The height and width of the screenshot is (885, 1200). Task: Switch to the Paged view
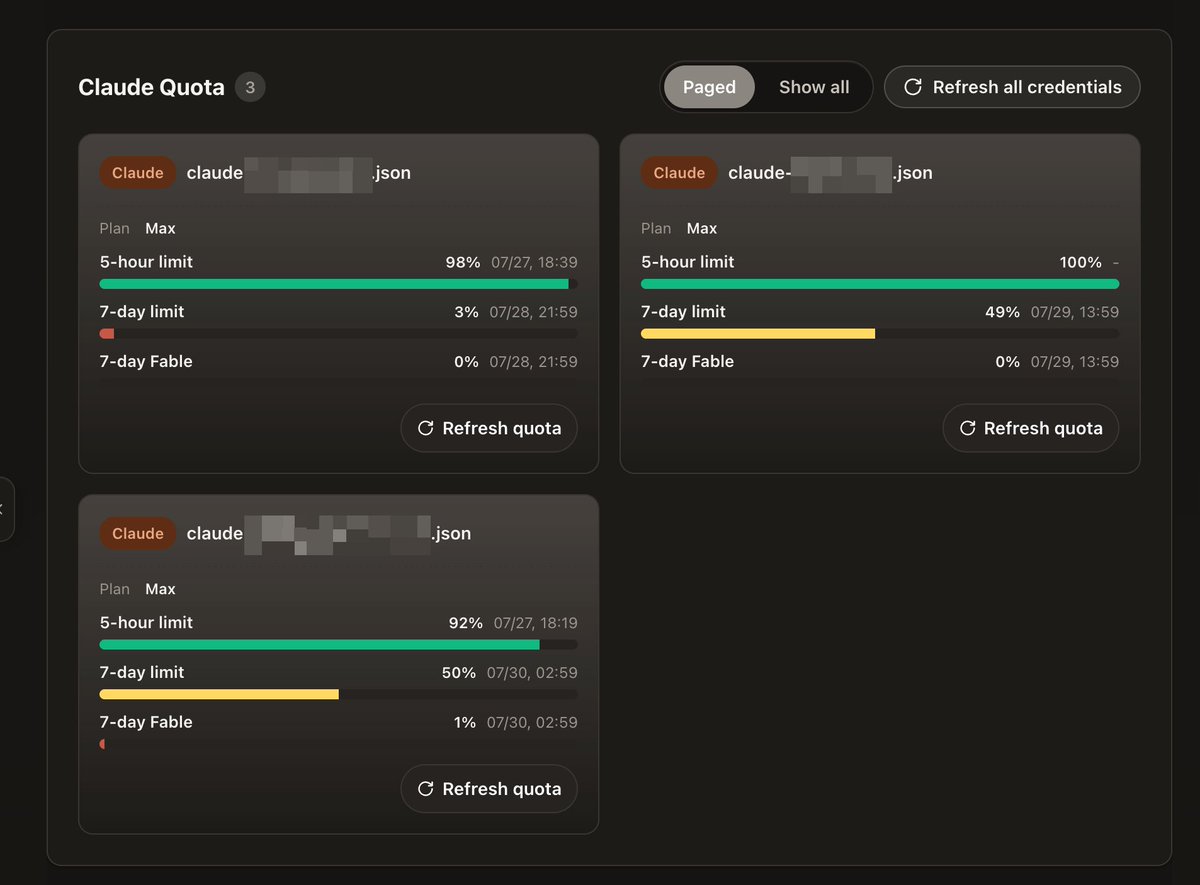(709, 87)
